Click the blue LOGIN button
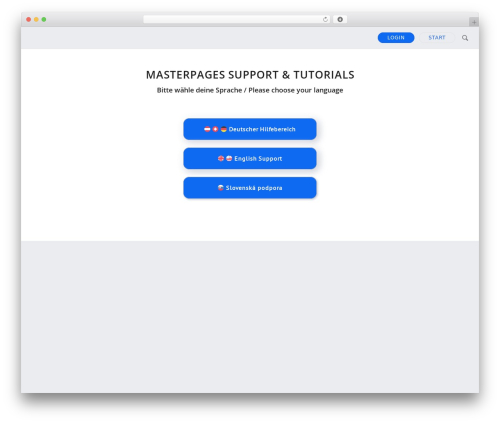This screenshot has width=500, height=423. click(x=396, y=38)
